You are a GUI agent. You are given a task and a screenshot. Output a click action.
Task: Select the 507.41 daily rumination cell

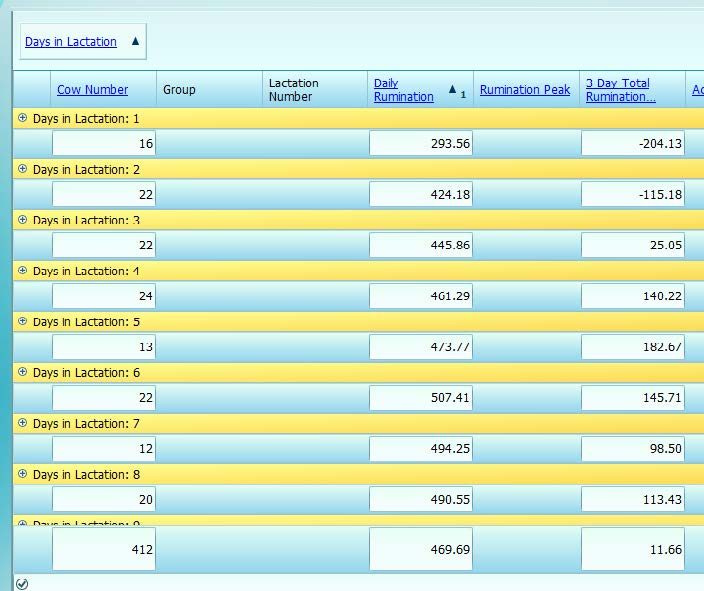[x=421, y=397]
